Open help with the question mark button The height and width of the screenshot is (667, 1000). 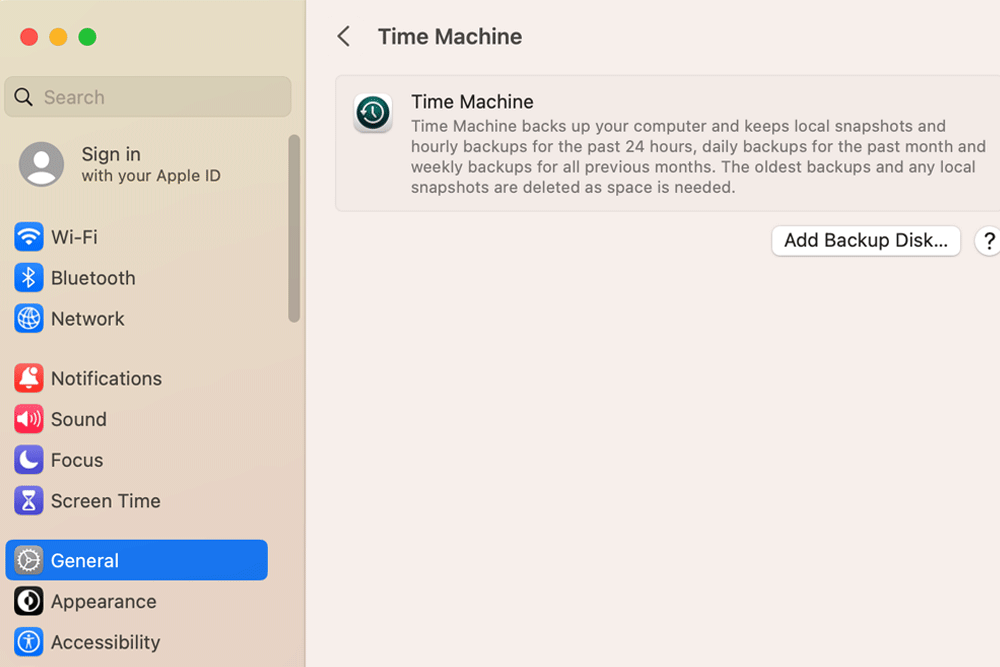tap(988, 241)
